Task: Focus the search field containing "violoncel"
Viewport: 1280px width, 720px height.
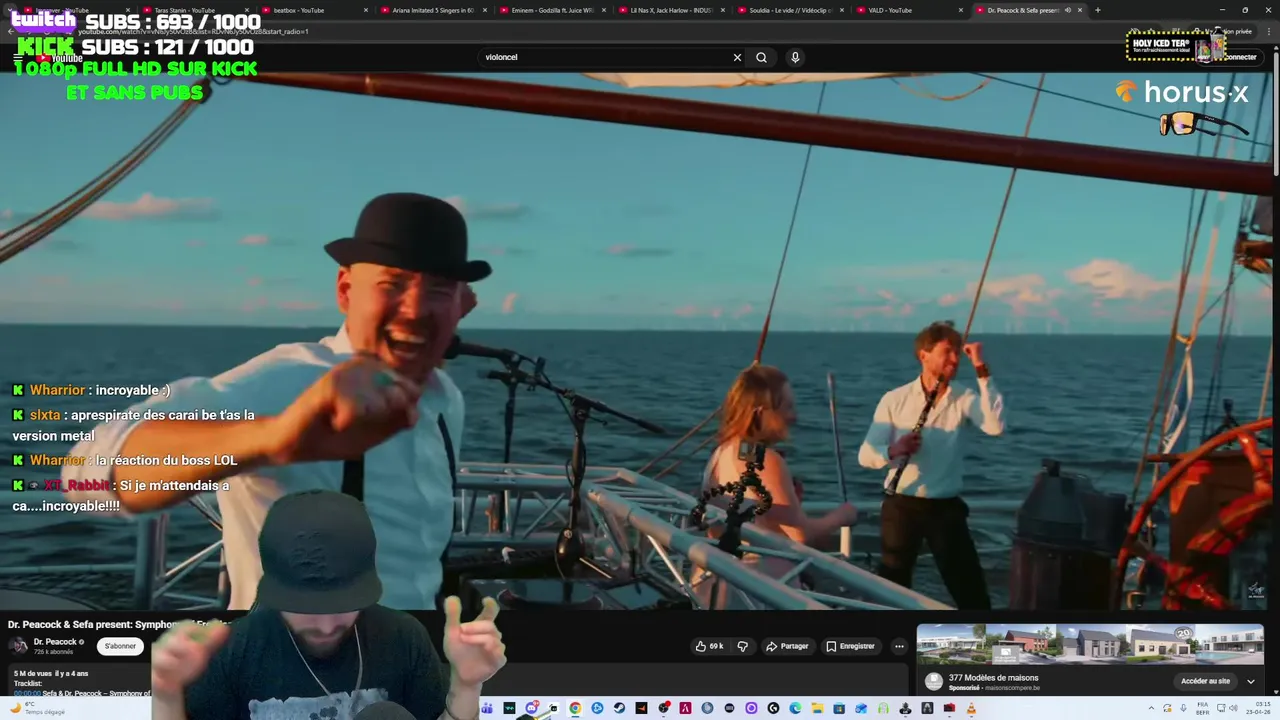Action: pos(605,57)
